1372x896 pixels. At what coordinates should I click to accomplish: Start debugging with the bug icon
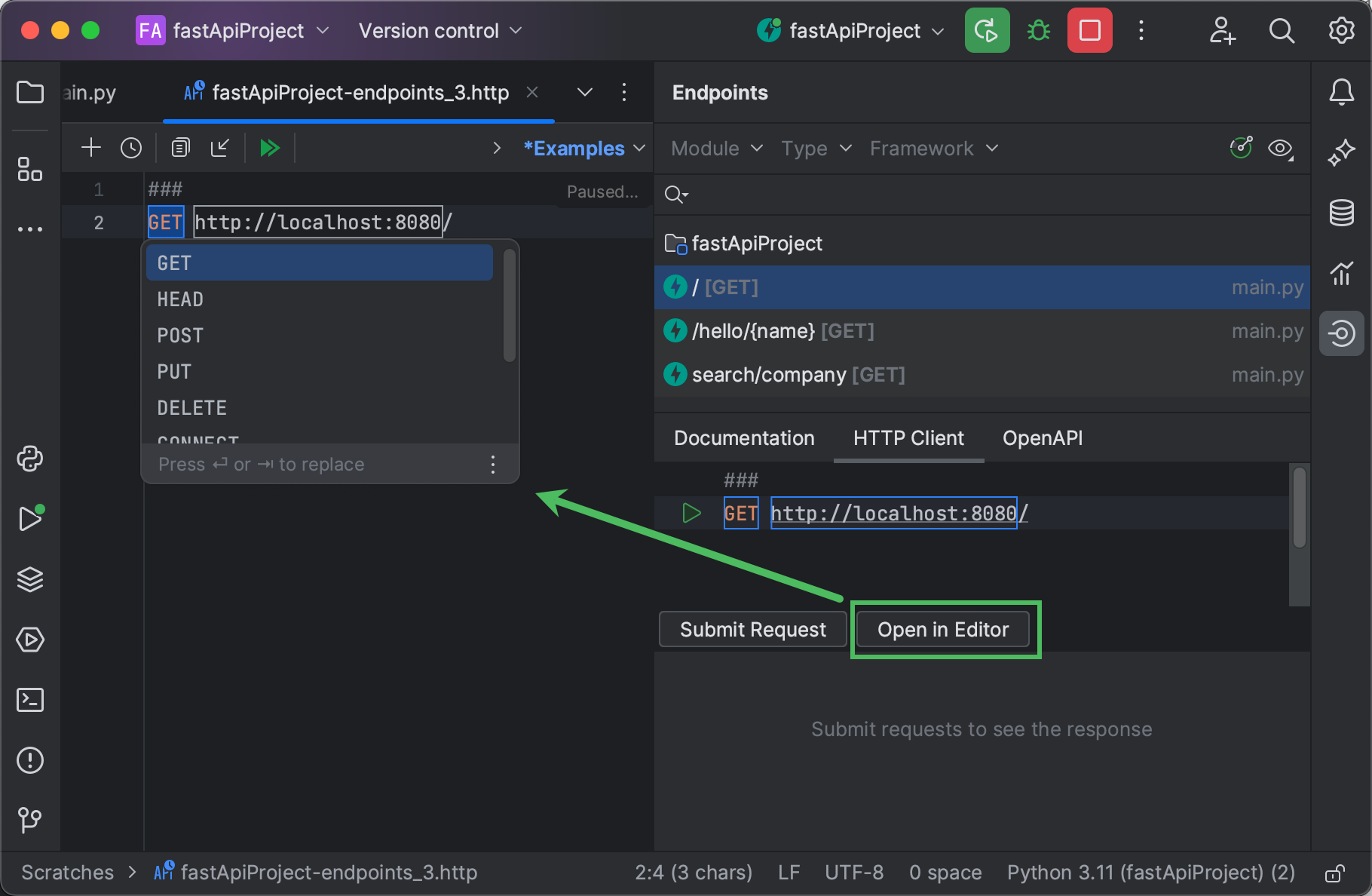point(1038,30)
